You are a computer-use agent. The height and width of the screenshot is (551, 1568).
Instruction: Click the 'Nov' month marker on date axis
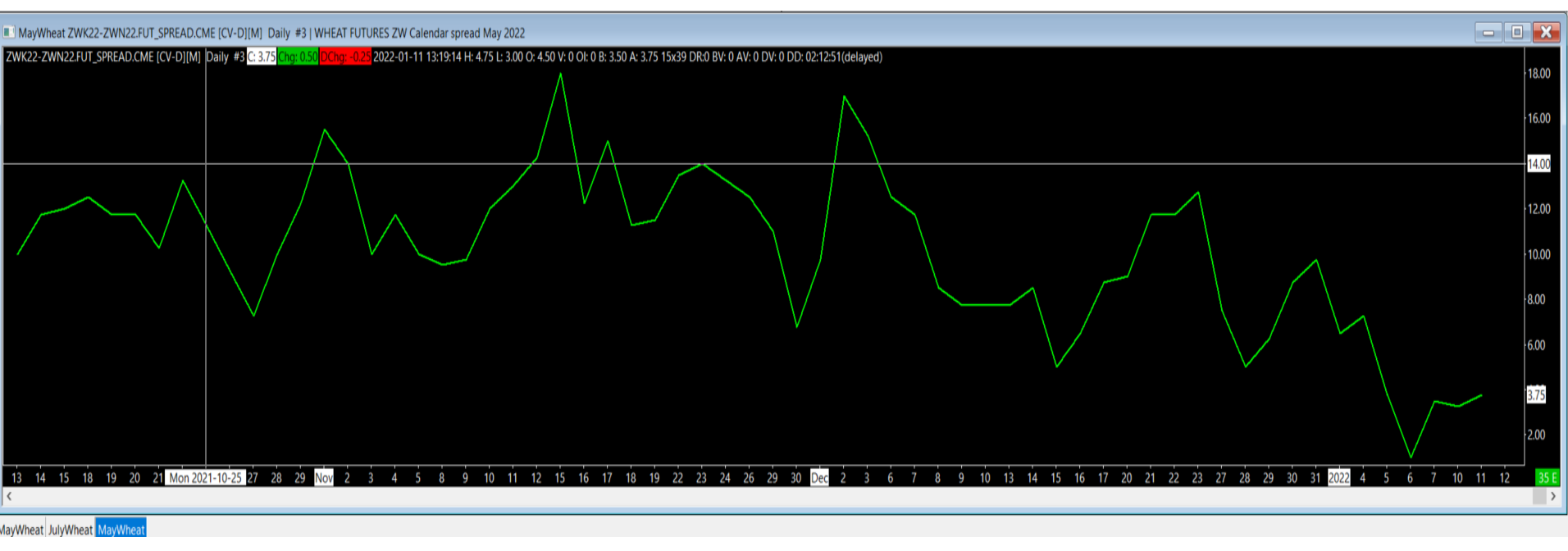pos(324,478)
